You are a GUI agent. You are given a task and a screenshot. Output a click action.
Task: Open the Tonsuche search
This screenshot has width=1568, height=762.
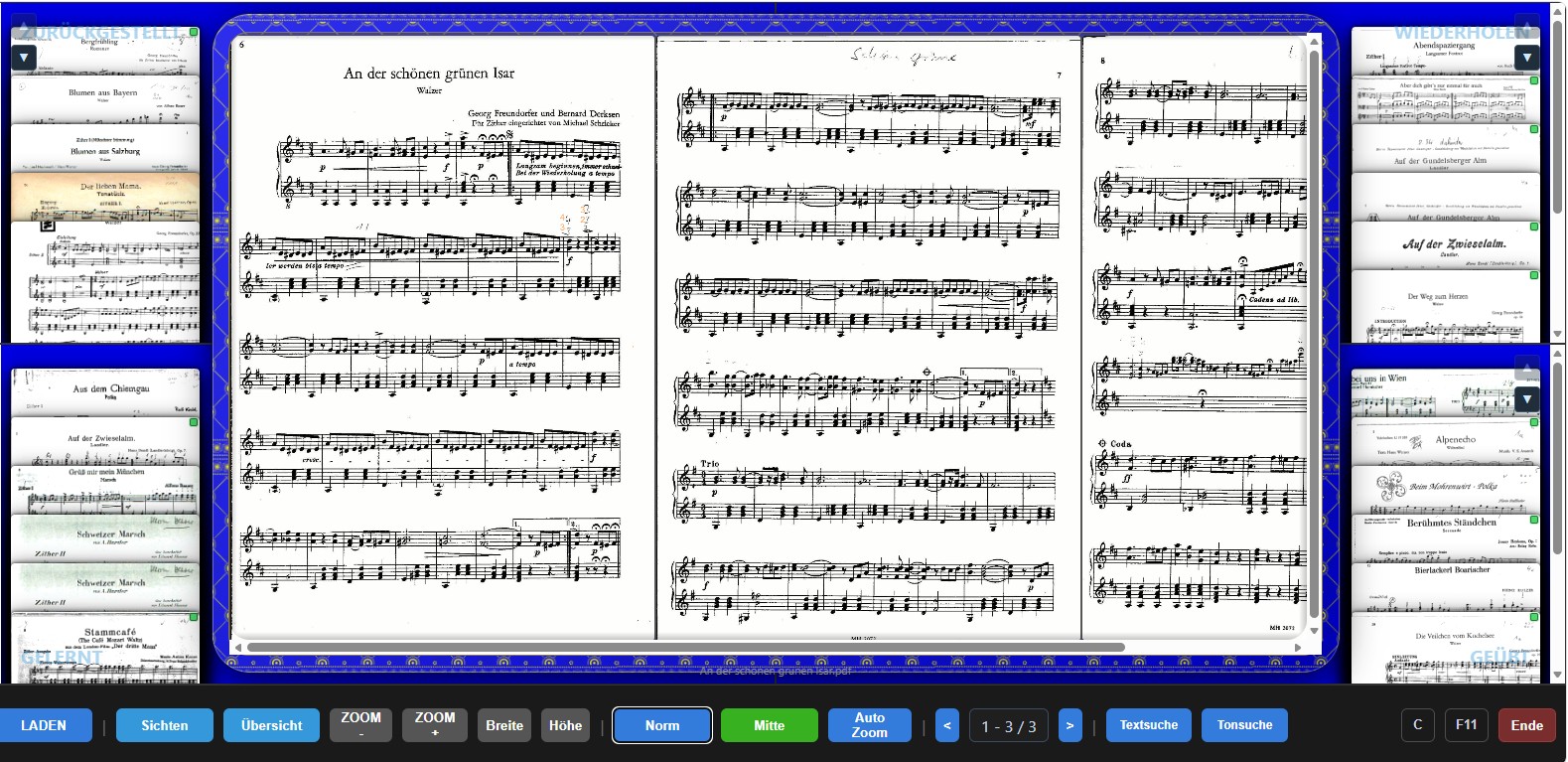1245,725
